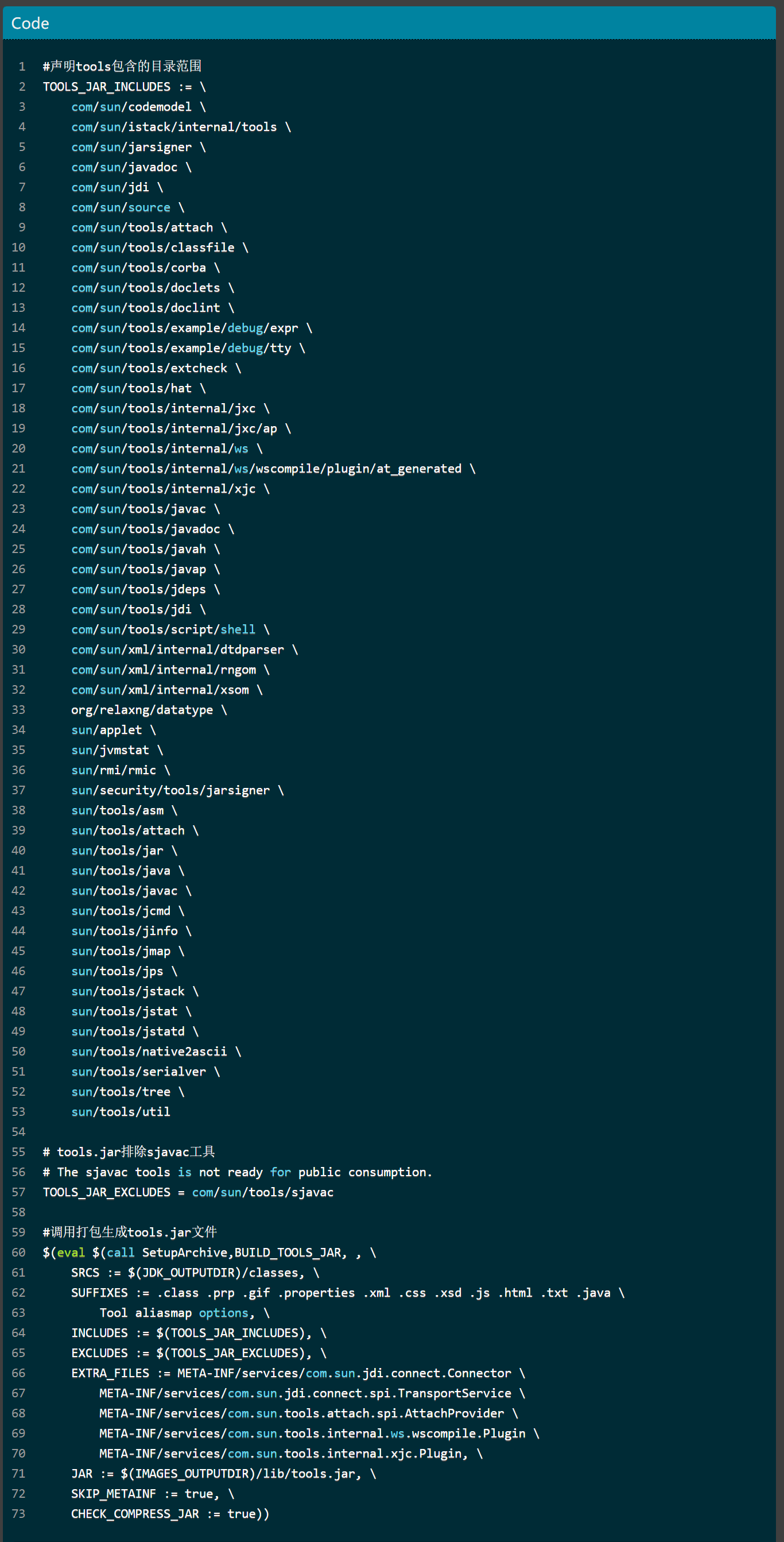Screen dimensions: 784x1542
Task: Click the com/sun/tools/attach line
Action: click(149, 227)
